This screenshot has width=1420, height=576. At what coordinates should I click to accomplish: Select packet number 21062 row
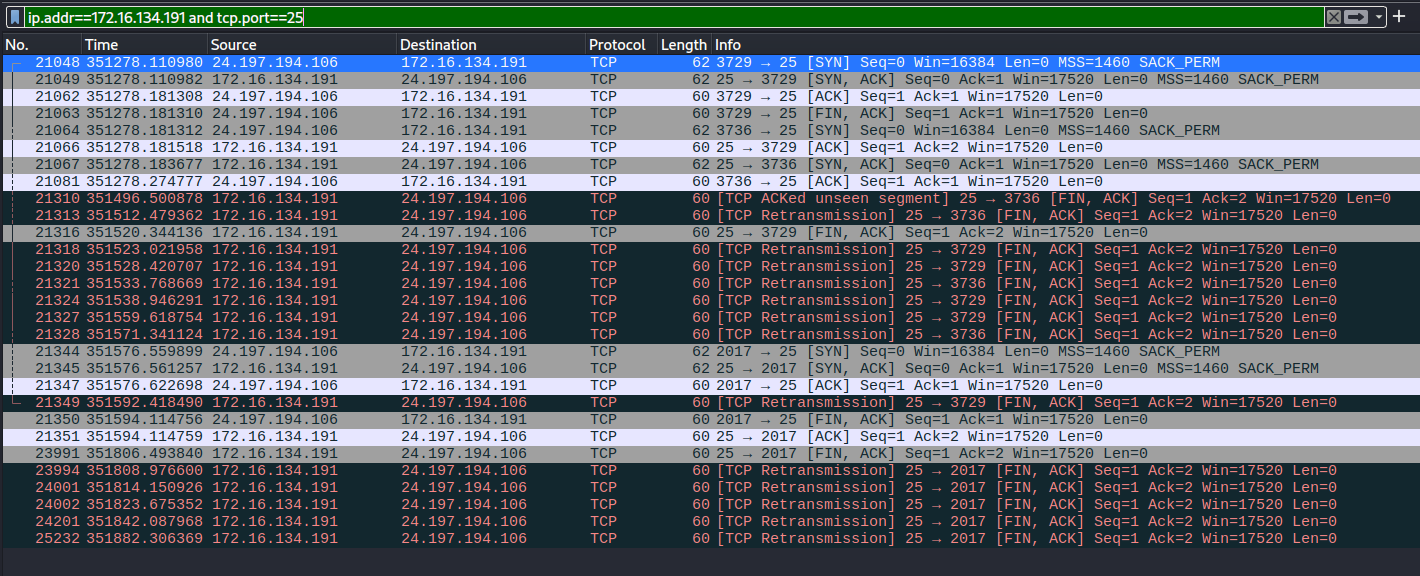point(710,96)
